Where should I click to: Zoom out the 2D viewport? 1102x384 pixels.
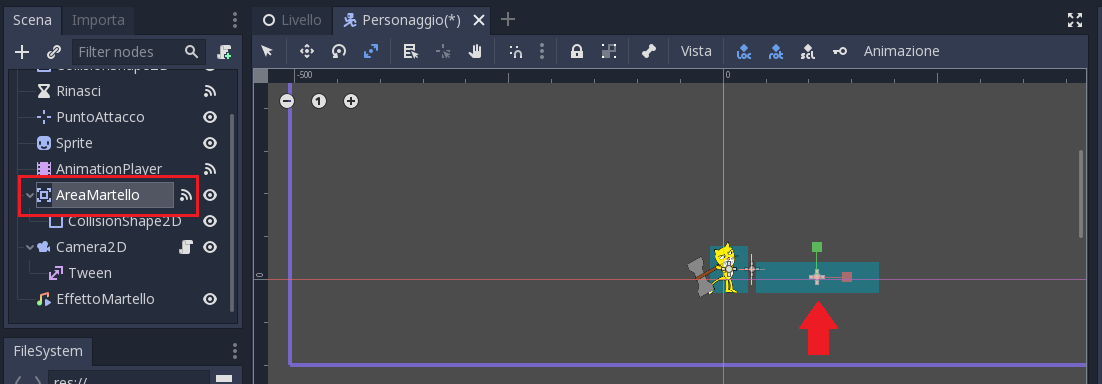coord(287,101)
